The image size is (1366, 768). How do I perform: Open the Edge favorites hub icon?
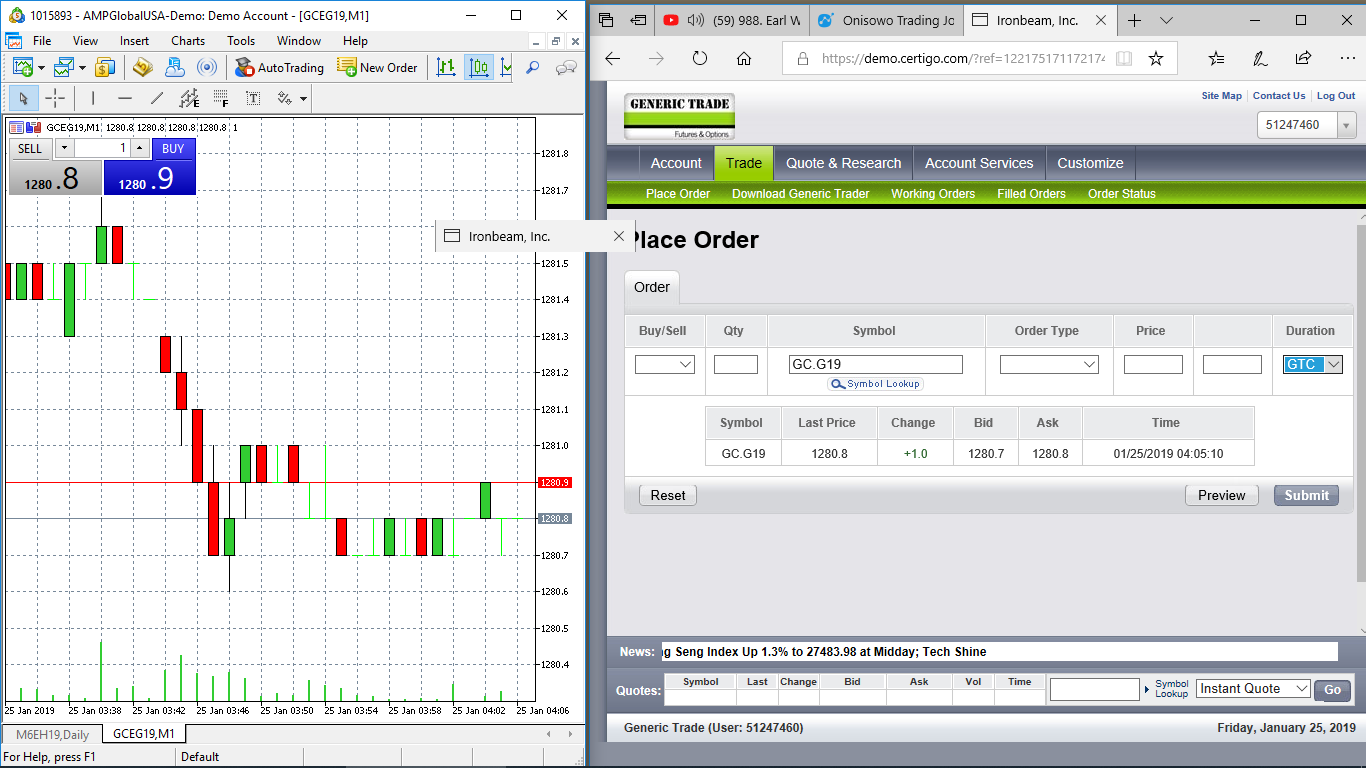(1217, 58)
